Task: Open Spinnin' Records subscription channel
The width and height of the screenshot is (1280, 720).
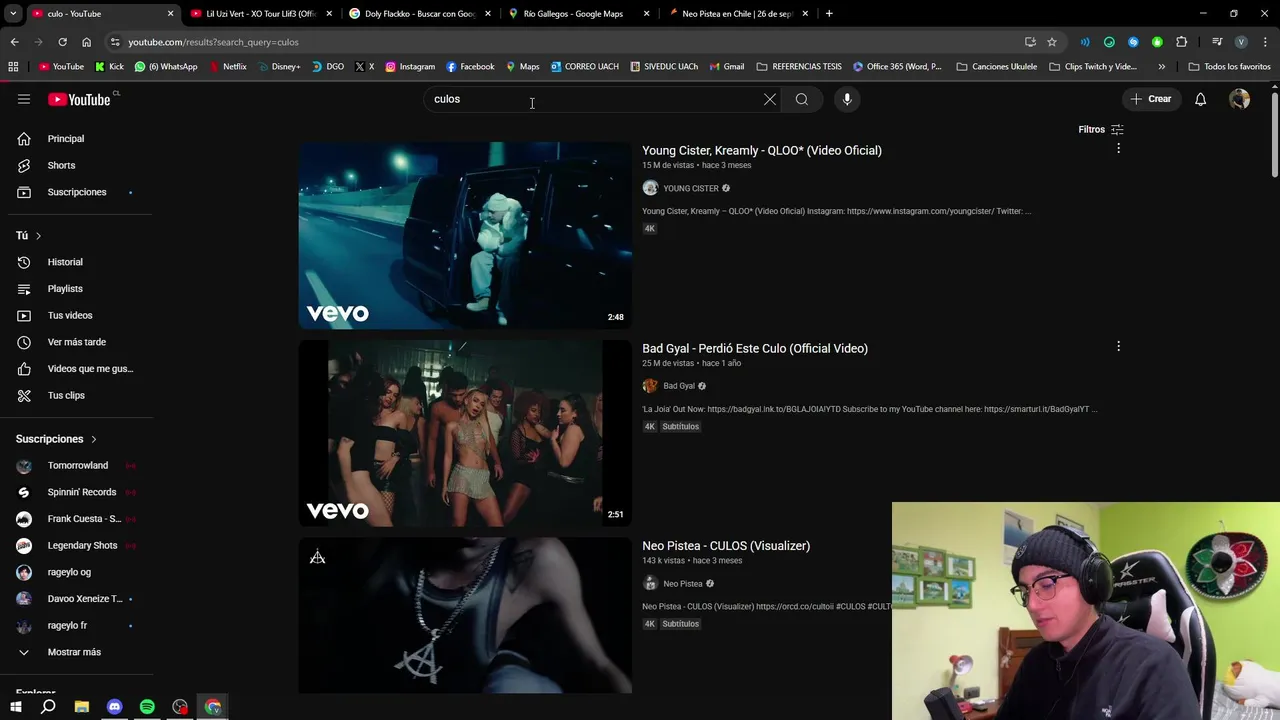Action: (x=80, y=492)
